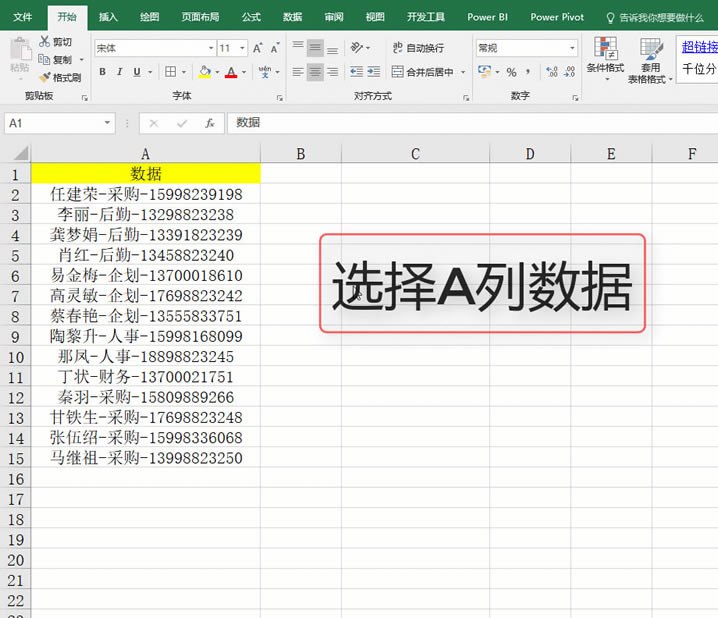Click the Format Painter (格式刷) brush
Screen dimensions: 718x618
46,77
